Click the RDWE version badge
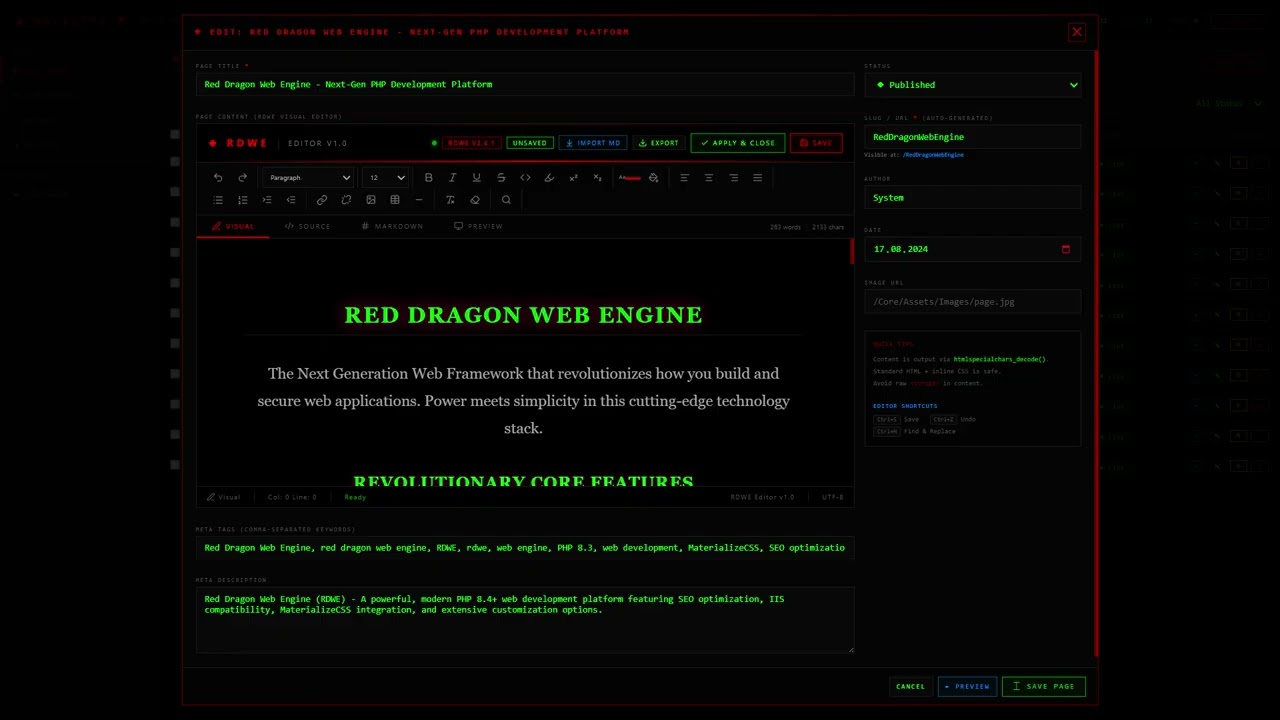 click(471, 143)
